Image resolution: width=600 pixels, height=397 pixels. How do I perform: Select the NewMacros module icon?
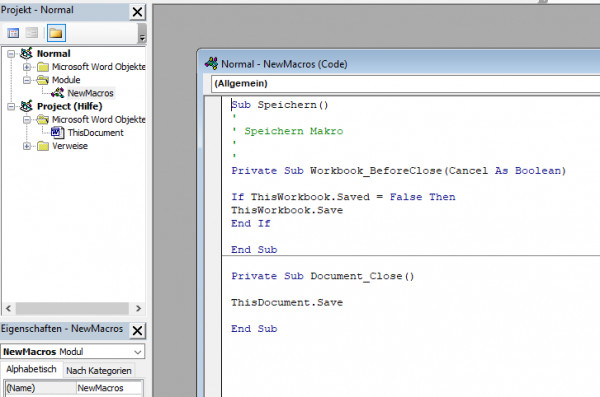[x=58, y=93]
